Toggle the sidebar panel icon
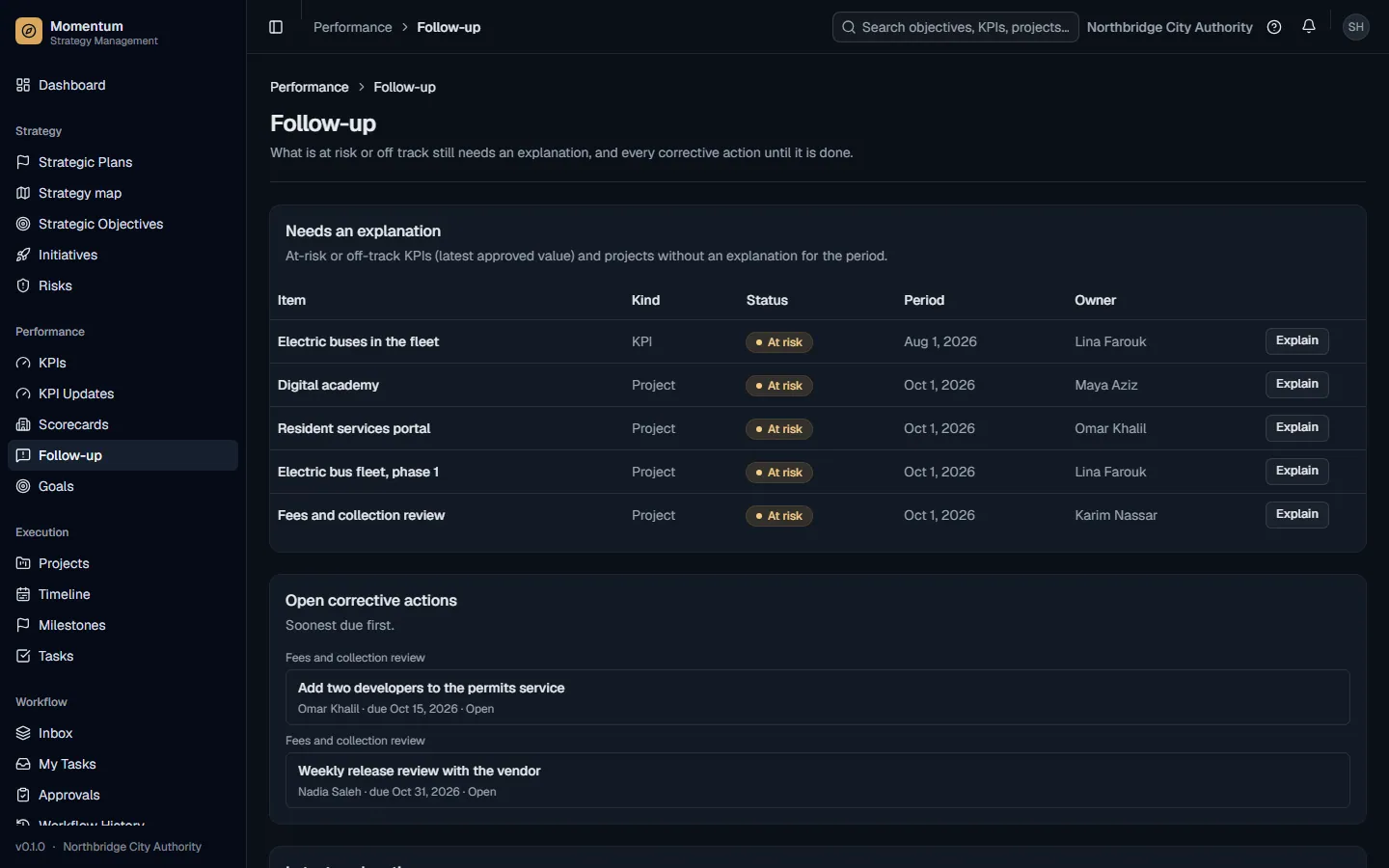This screenshot has width=1389, height=868. tap(276, 27)
